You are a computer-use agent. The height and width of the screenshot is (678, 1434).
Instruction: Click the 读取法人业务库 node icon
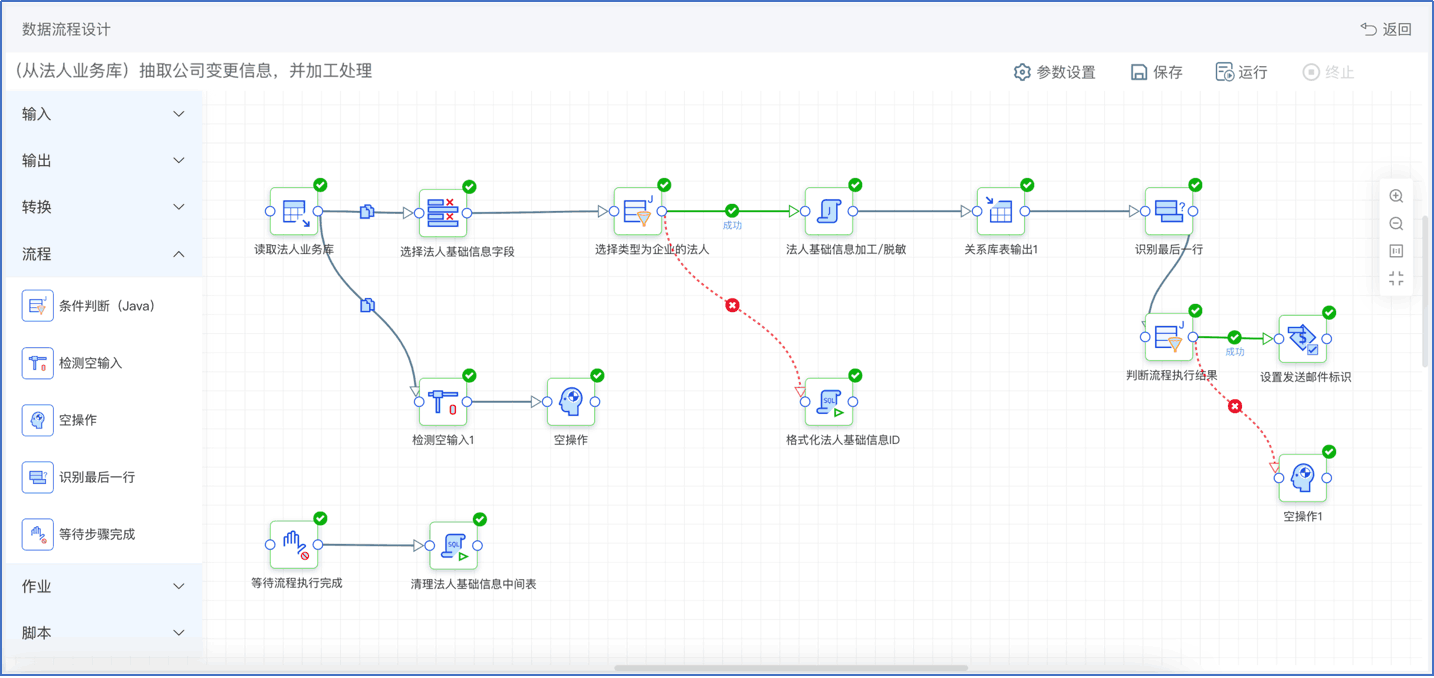point(294,212)
